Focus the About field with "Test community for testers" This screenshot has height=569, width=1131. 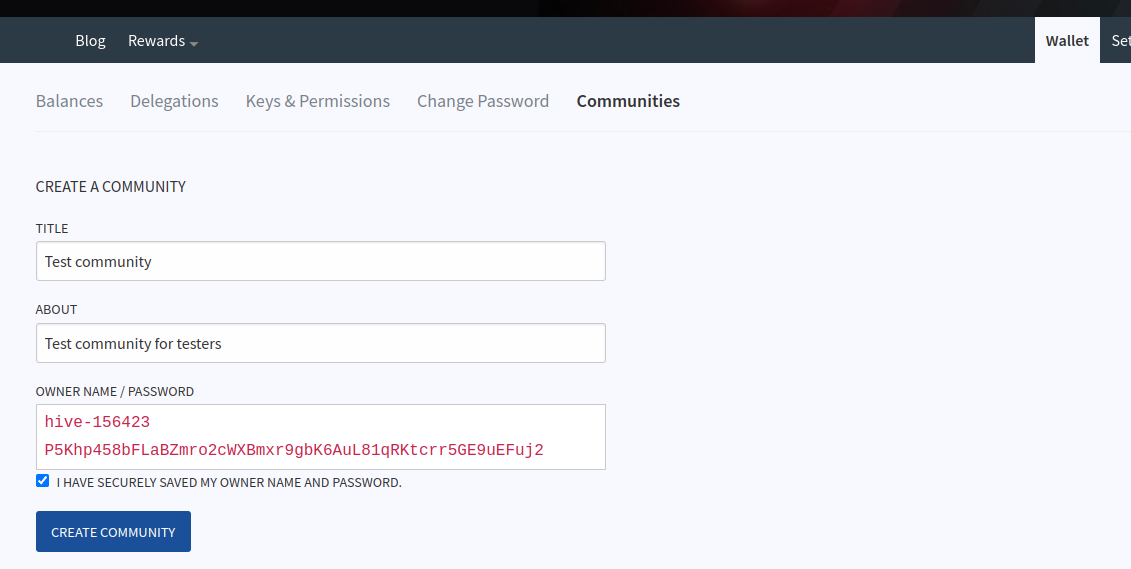tap(320, 343)
